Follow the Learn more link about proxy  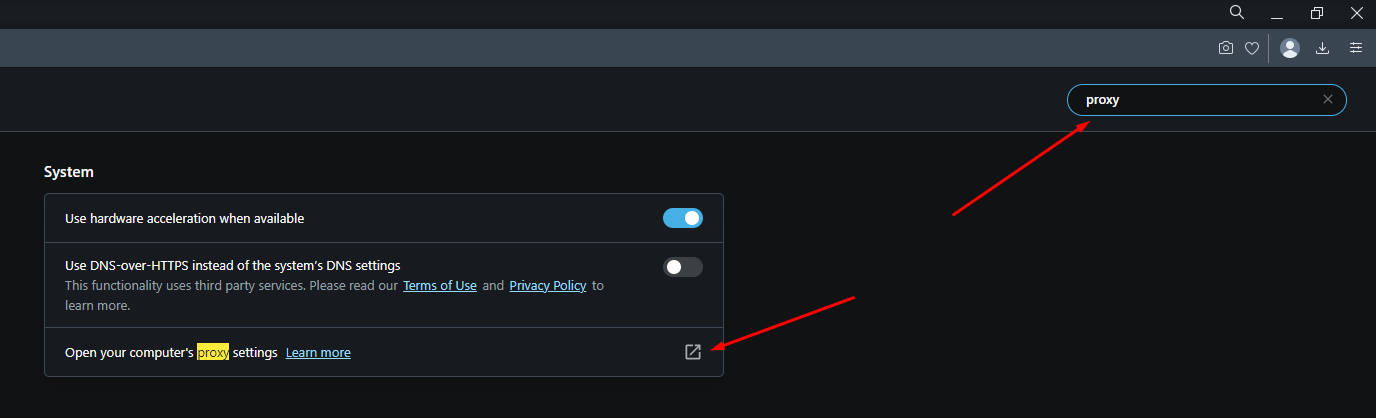(x=318, y=353)
